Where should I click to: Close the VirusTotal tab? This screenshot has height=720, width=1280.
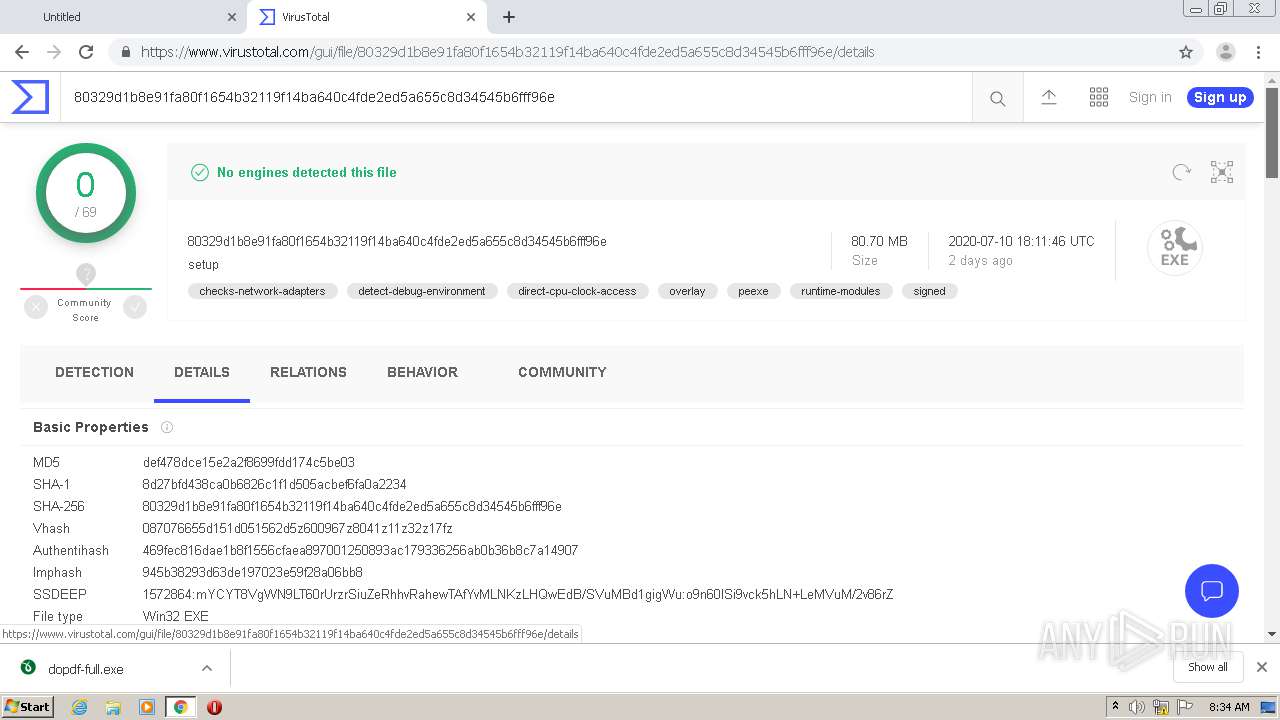471,17
